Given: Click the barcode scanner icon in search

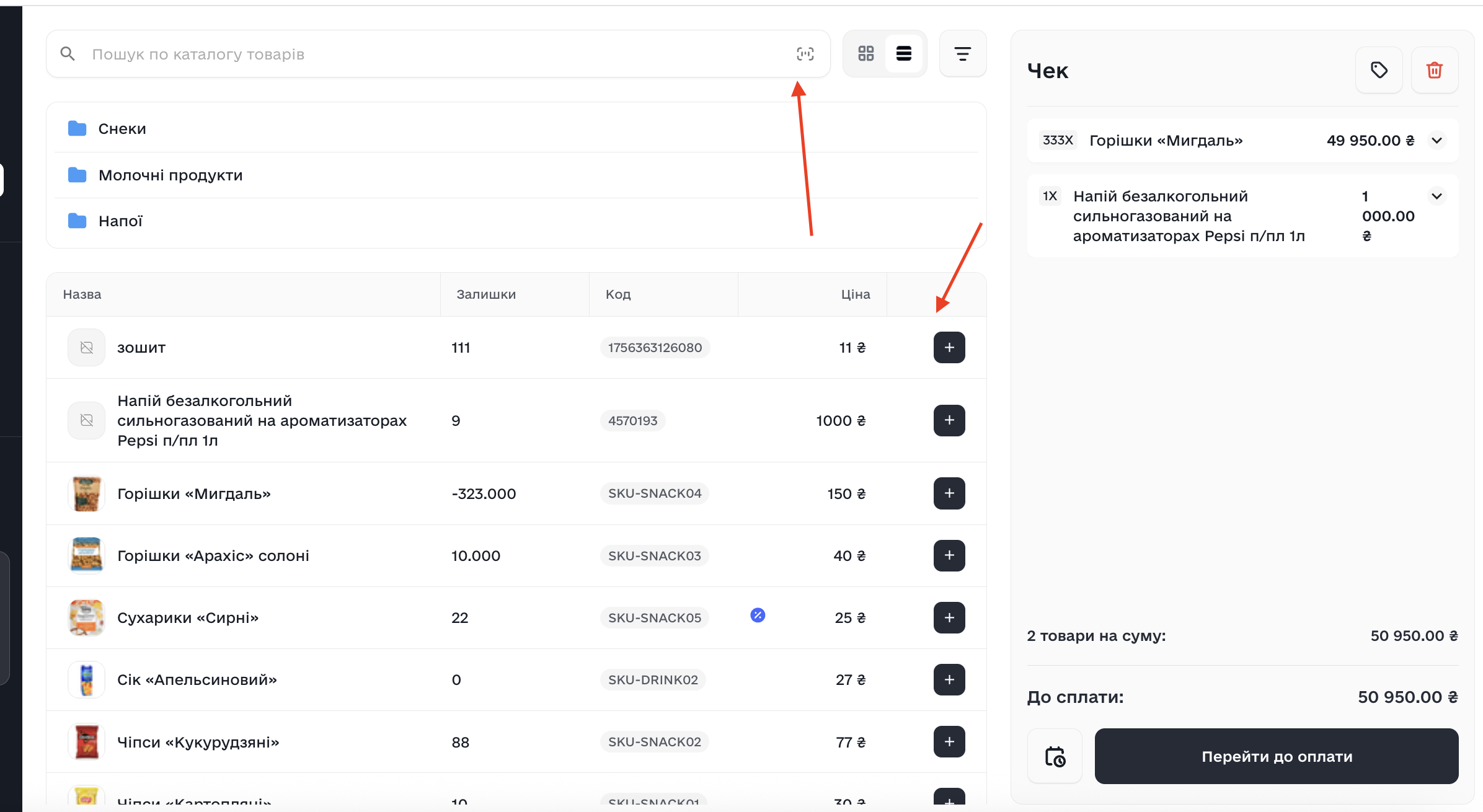Looking at the screenshot, I should tap(805, 54).
